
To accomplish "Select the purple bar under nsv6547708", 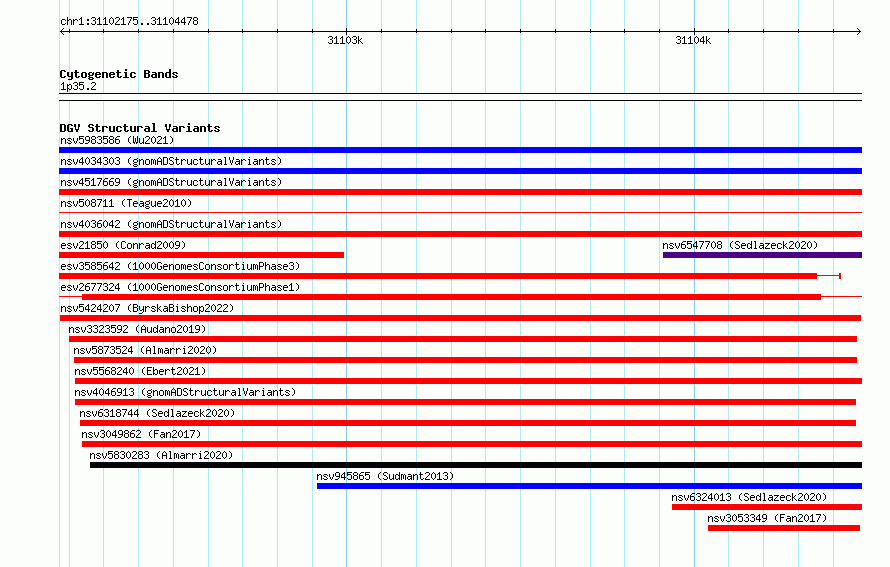I will (x=762, y=255).
